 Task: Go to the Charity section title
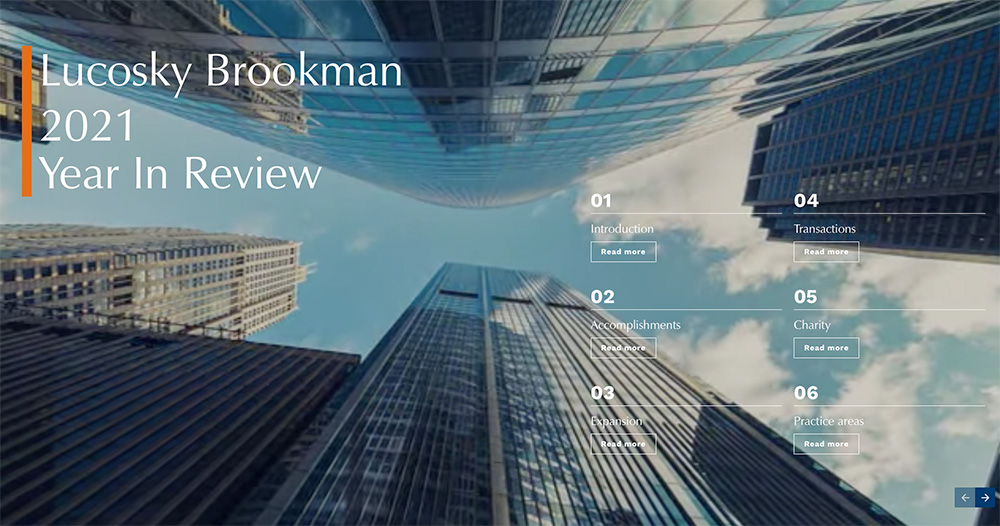[x=812, y=325]
